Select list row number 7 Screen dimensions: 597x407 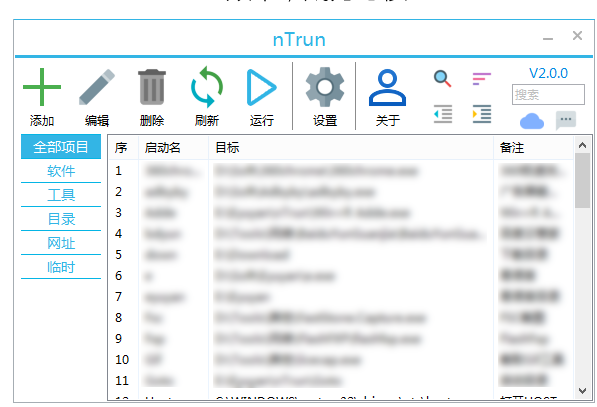pyautogui.click(x=341, y=297)
